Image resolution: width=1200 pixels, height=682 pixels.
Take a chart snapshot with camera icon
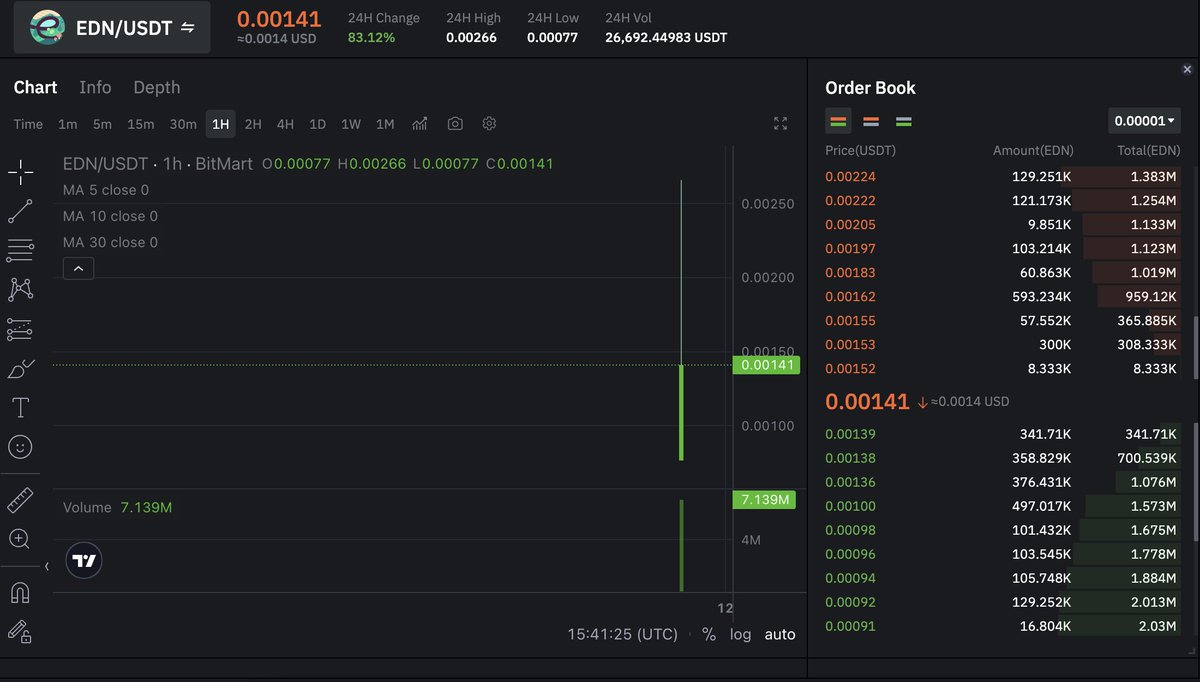455,124
